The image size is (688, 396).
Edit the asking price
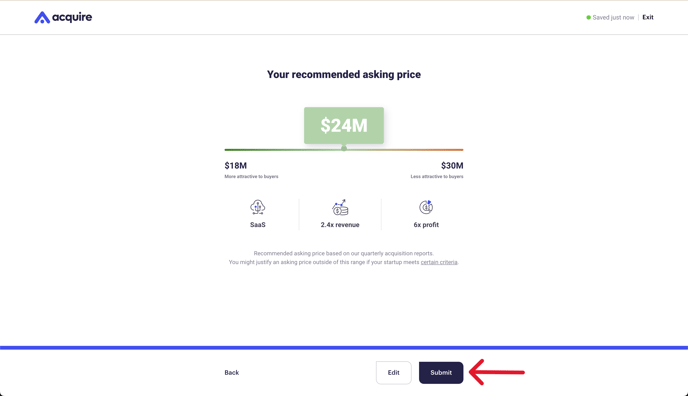394,373
